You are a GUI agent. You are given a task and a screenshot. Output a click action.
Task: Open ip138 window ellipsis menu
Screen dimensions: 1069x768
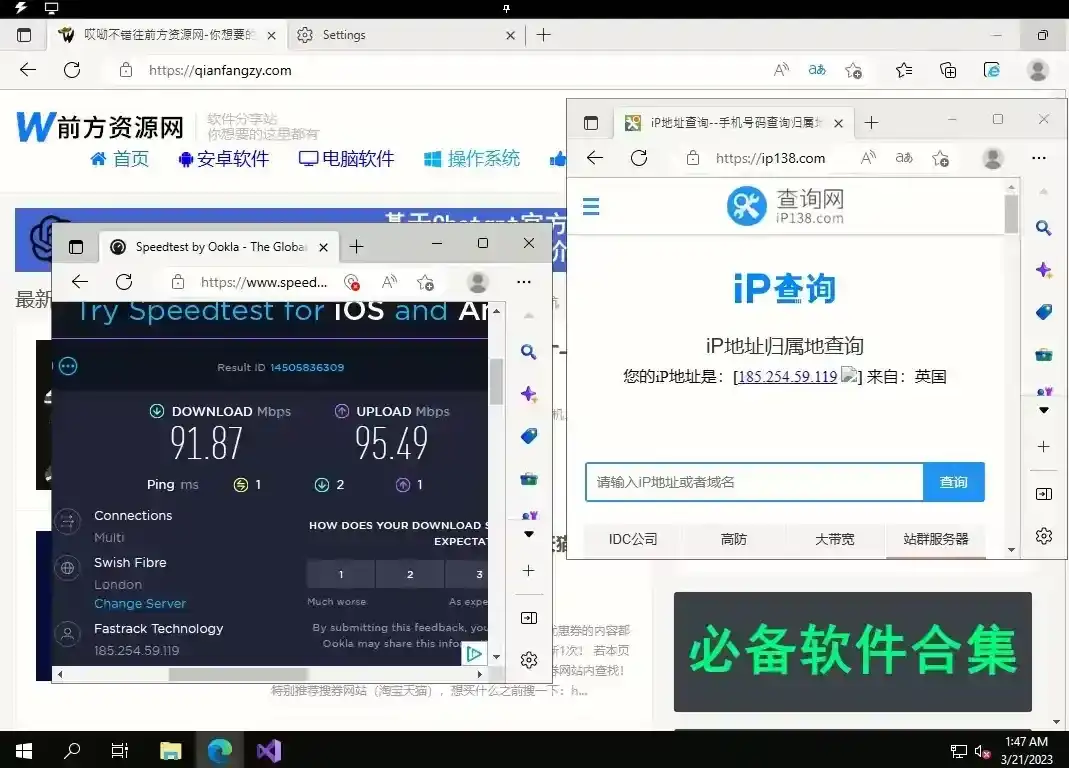[1038, 158]
